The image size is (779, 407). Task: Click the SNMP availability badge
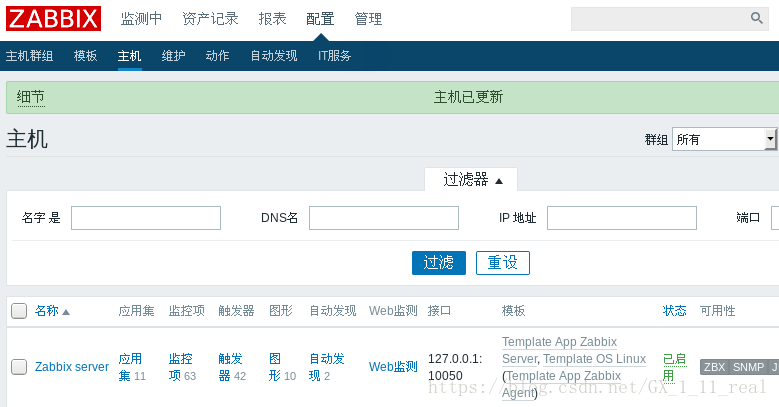click(748, 367)
